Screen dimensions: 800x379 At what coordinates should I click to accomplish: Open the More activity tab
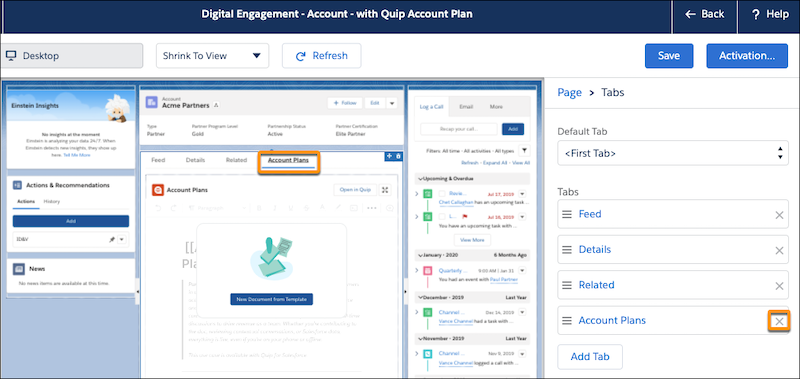pyautogui.click(x=496, y=107)
